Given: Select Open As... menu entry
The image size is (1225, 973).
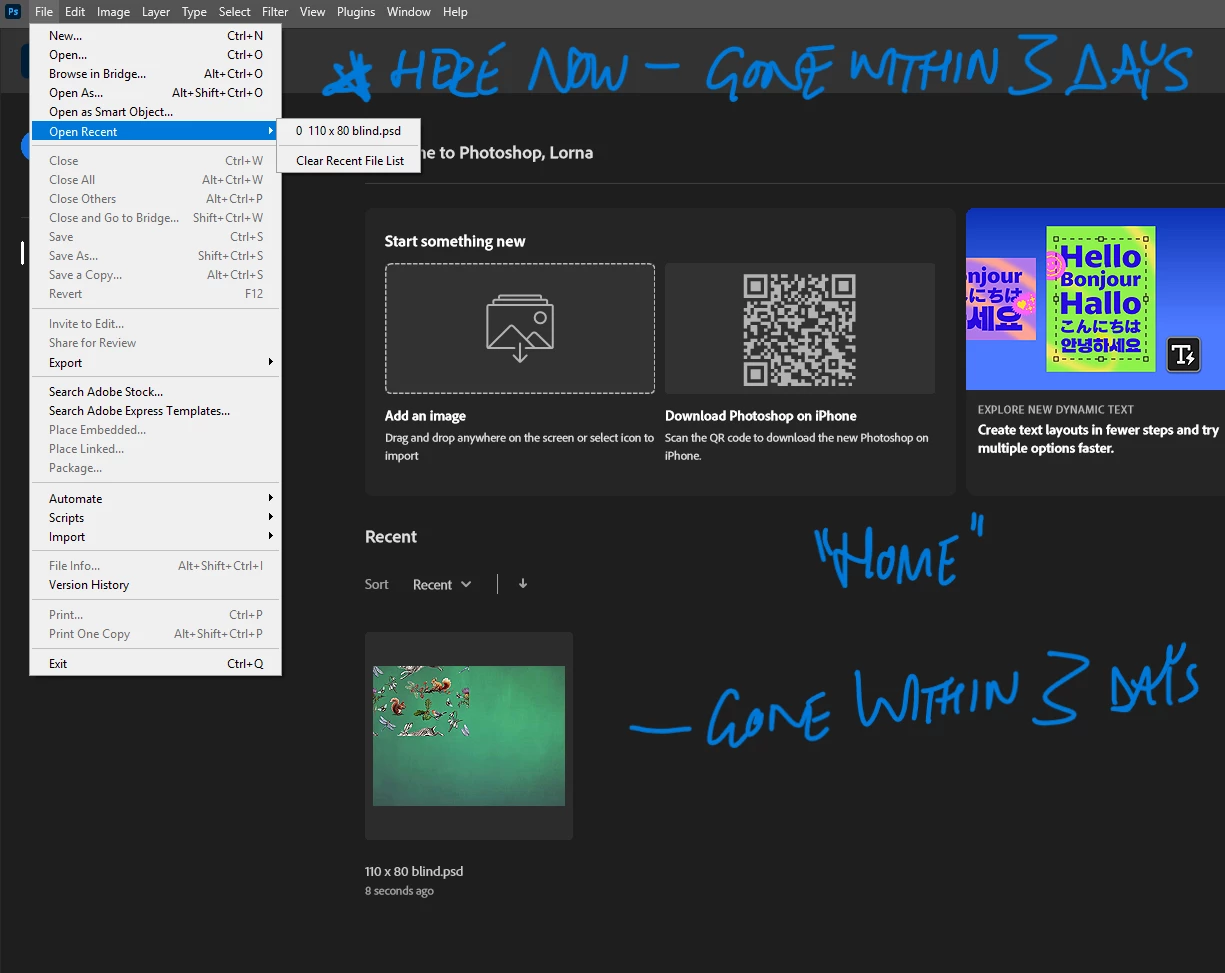Looking at the screenshot, I should click(156, 93).
